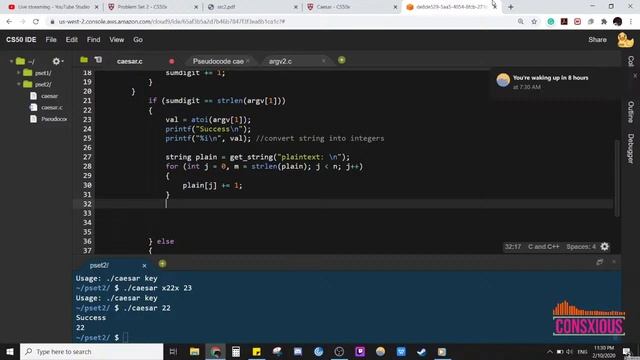Select the caesar file in tree
The height and width of the screenshot is (360, 640).
(x=49, y=96)
